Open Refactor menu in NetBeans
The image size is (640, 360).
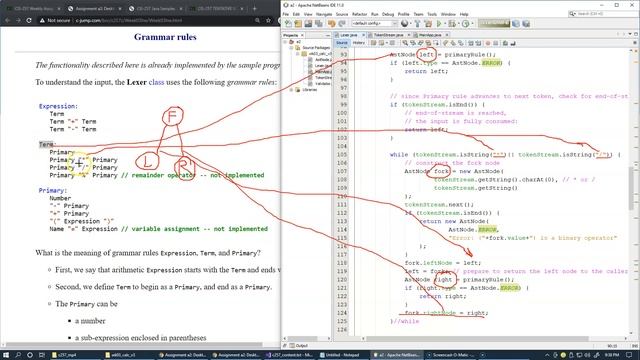pos(359,14)
